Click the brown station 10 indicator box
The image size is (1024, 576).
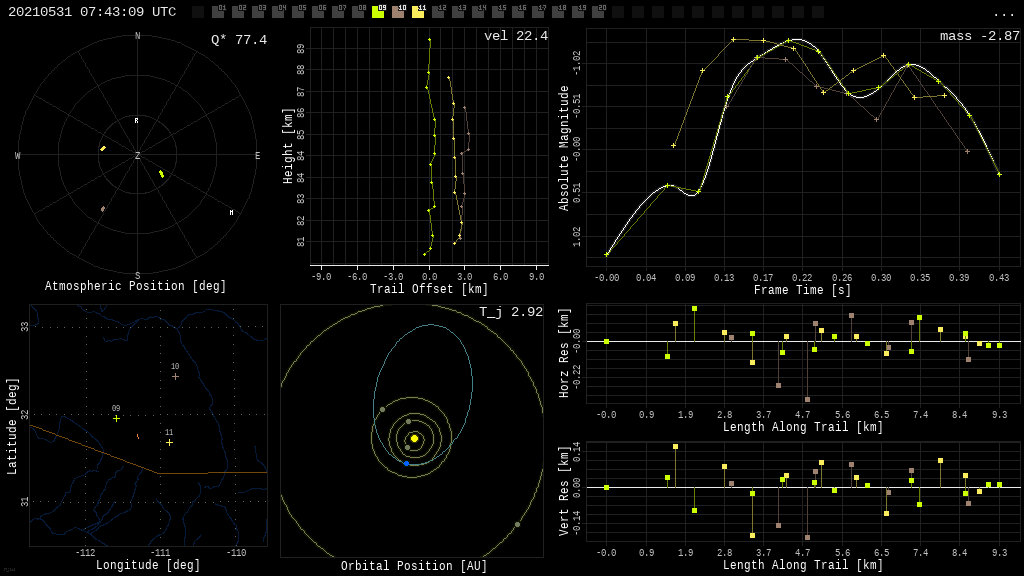pos(398,12)
